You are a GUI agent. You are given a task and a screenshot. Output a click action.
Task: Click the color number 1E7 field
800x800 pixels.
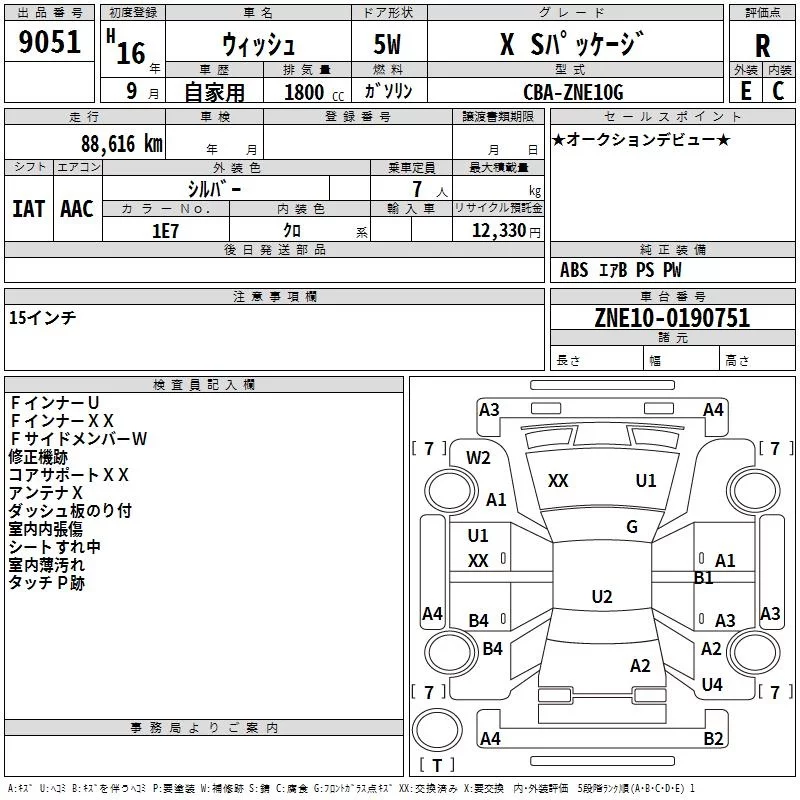click(166, 230)
